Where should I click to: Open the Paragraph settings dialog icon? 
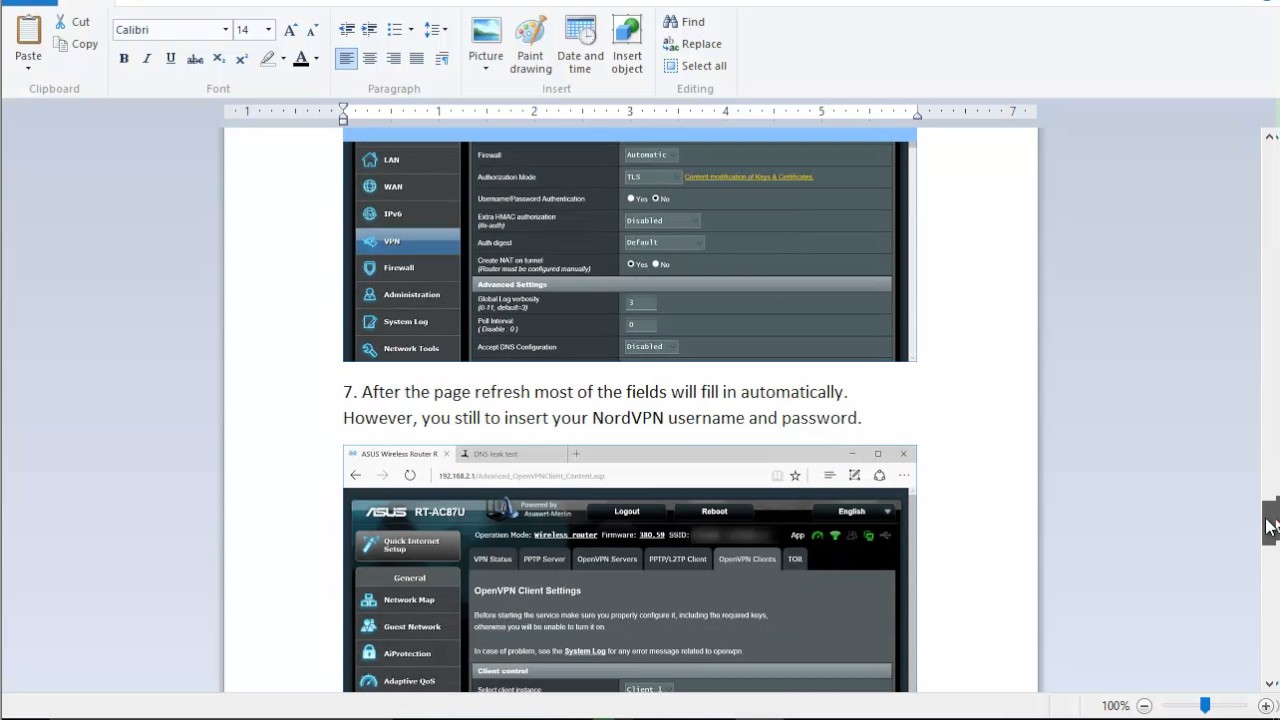coord(442,59)
